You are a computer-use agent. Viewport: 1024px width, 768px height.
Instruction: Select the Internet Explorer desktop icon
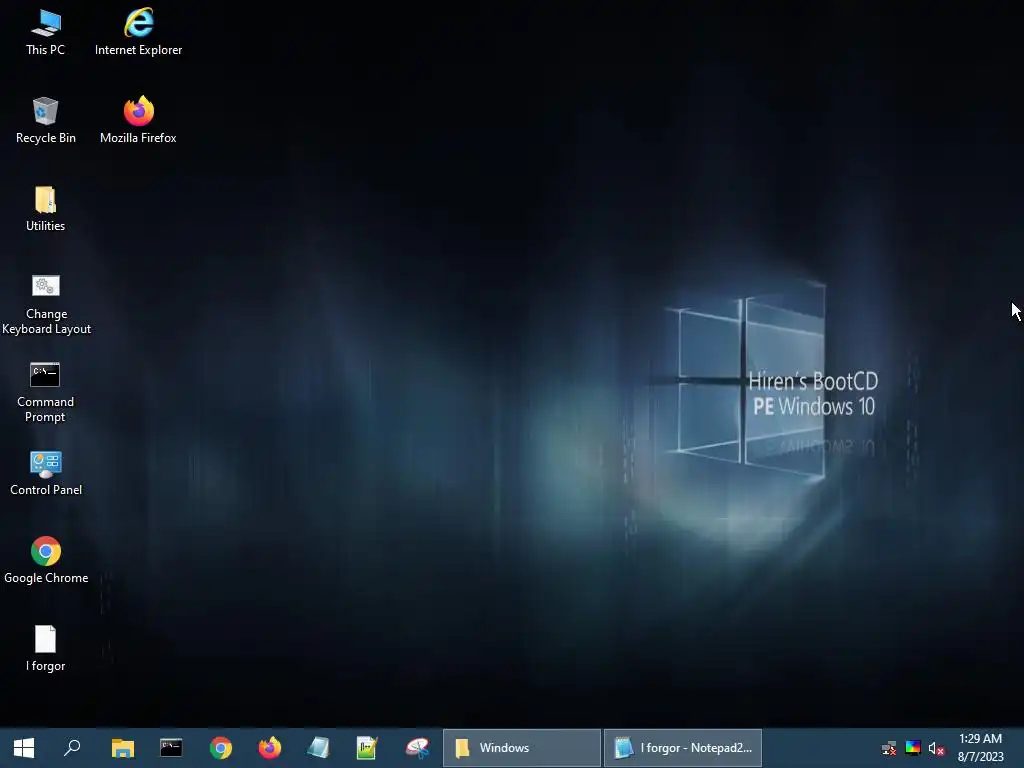pyautogui.click(x=138, y=33)
